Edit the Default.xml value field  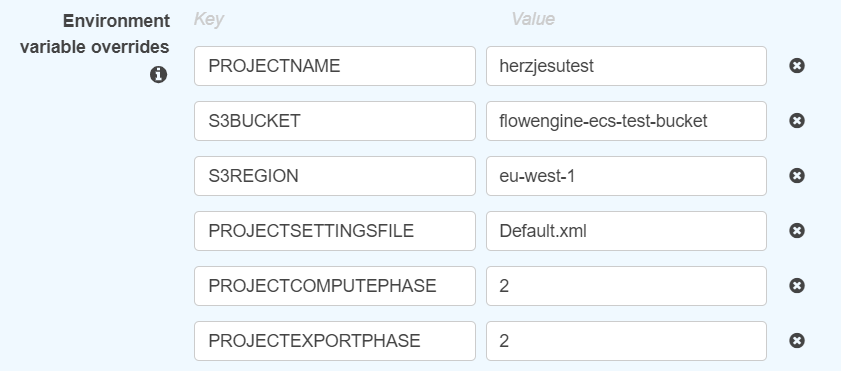click(x=626, y=231)
